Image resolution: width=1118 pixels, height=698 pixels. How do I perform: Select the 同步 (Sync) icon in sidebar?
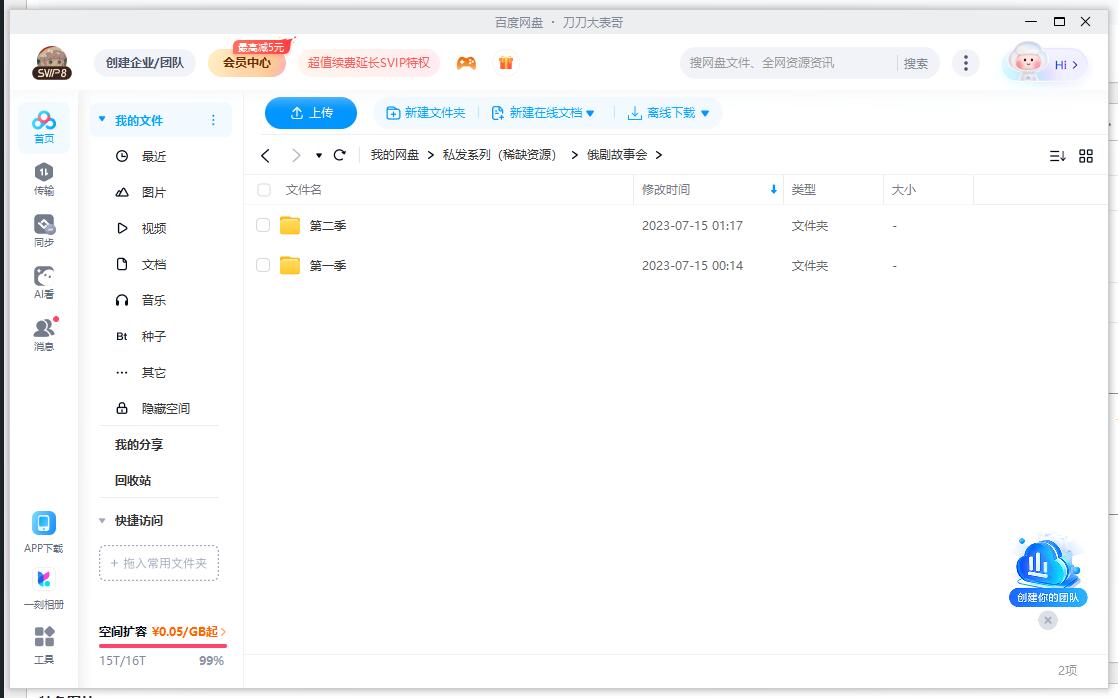(43, 230)
